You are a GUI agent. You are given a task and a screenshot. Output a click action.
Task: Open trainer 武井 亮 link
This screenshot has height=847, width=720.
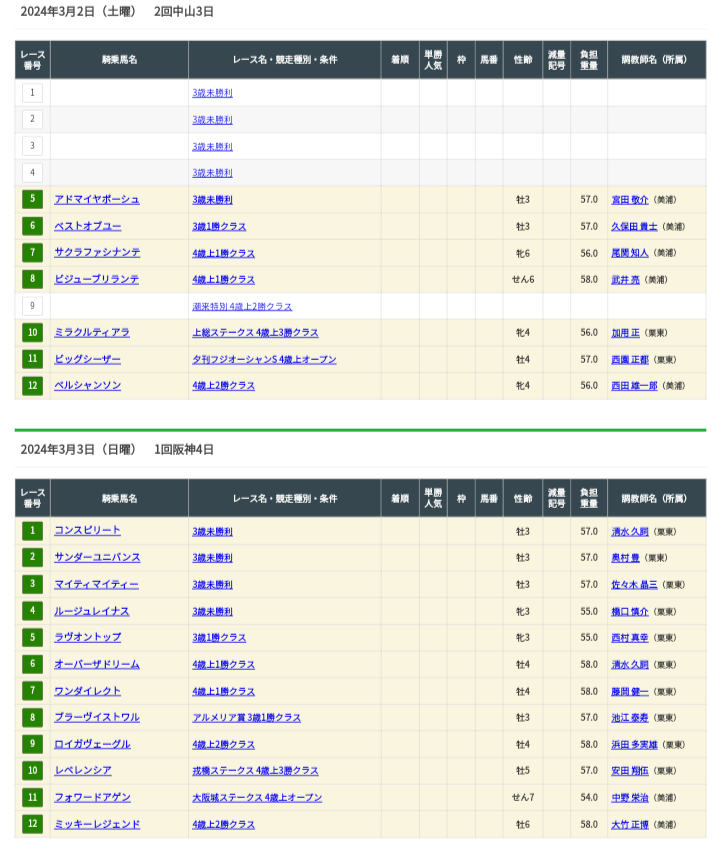click(x=625, y=279)
